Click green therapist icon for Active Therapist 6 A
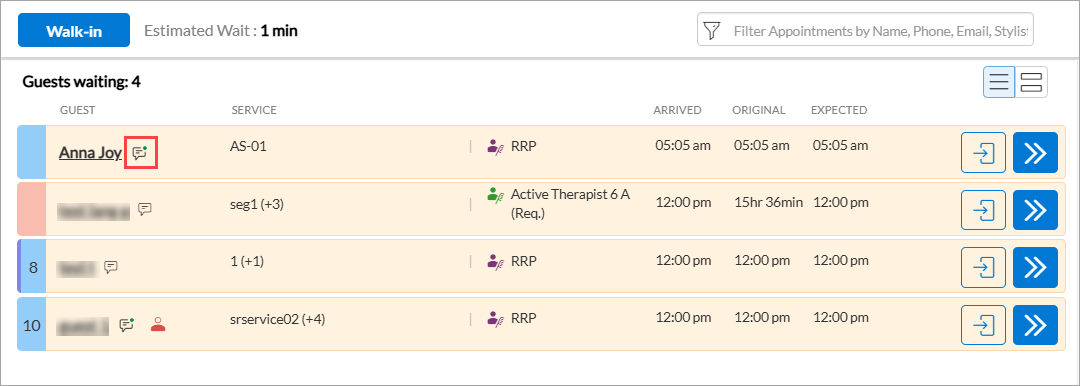 pos(496,194)
